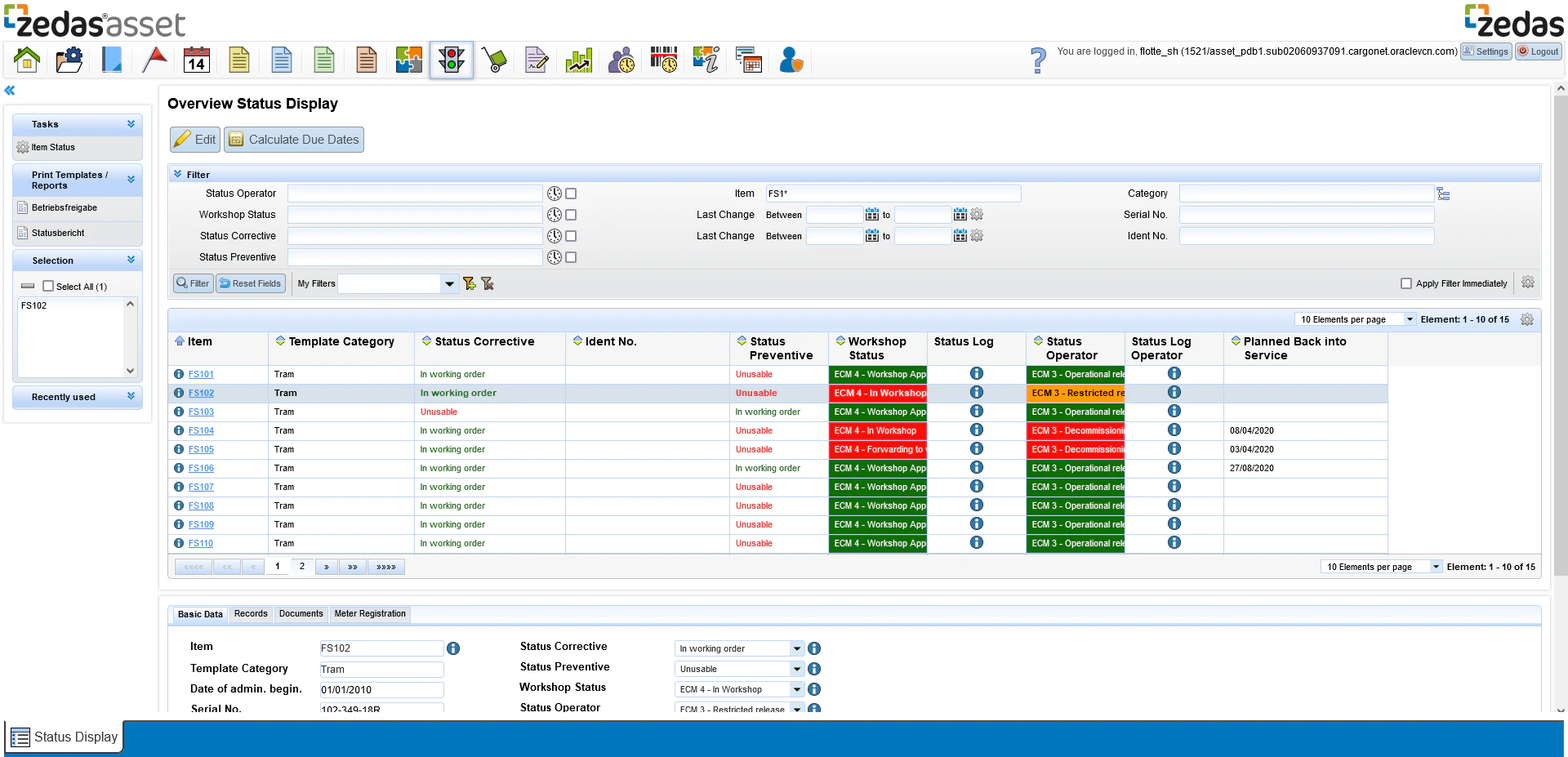Open item FS104 link in the table
The image size is (1568, 757).
coord(201,430)
